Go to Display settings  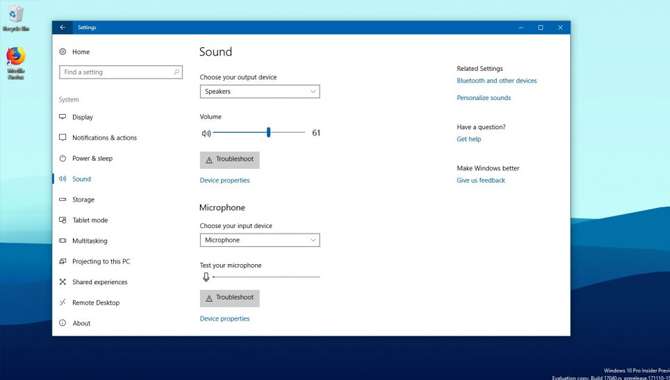tap(82, 117)
